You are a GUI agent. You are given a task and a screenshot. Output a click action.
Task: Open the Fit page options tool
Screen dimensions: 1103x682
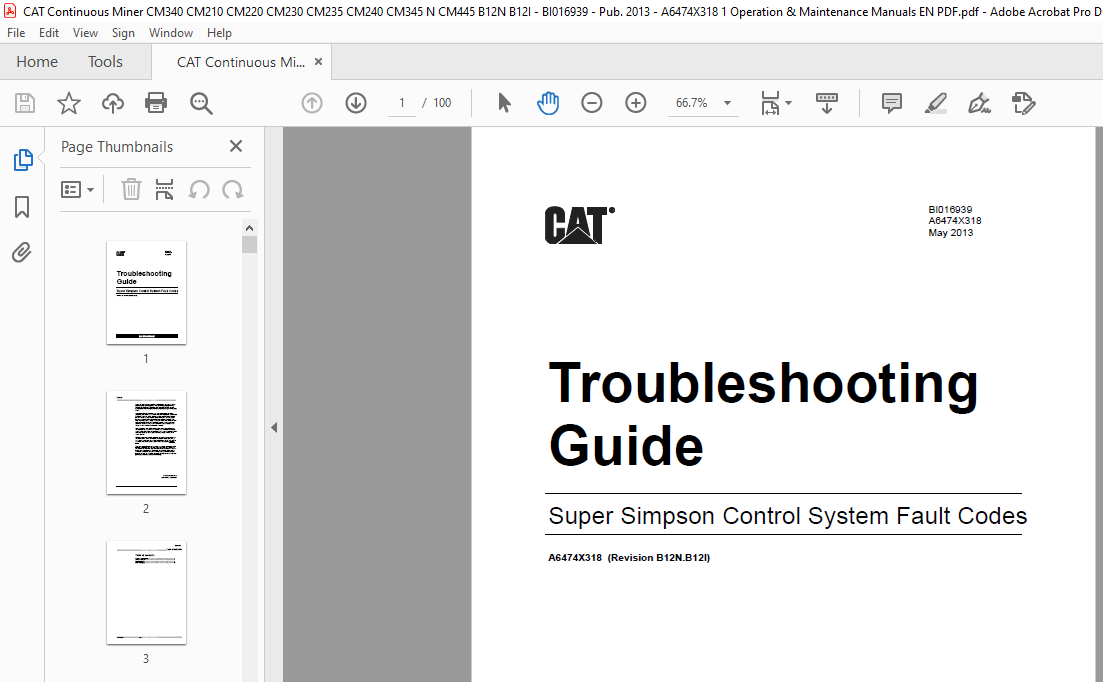(x=776, y=103)
